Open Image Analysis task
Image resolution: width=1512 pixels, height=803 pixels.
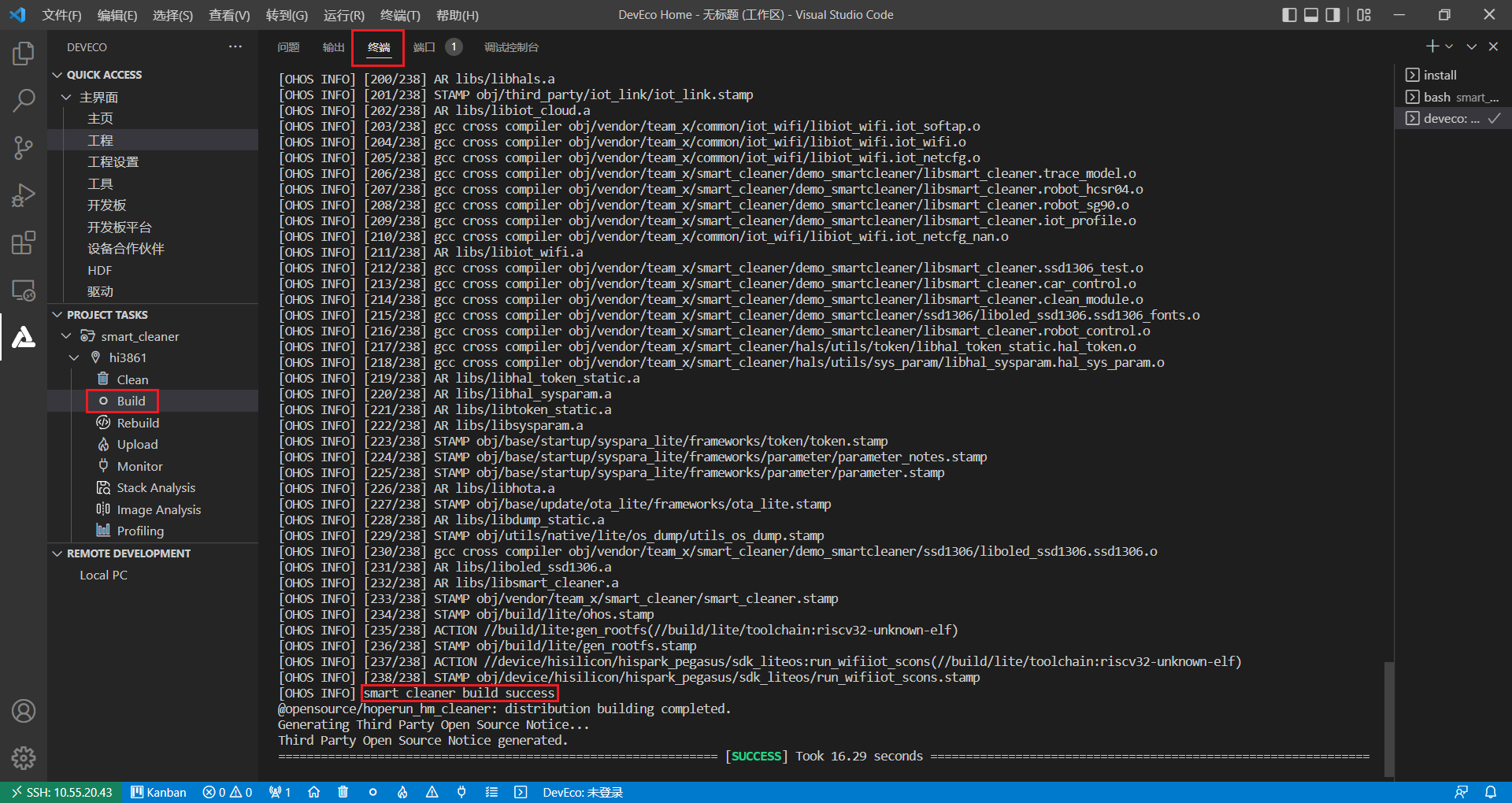pos(158,509)
